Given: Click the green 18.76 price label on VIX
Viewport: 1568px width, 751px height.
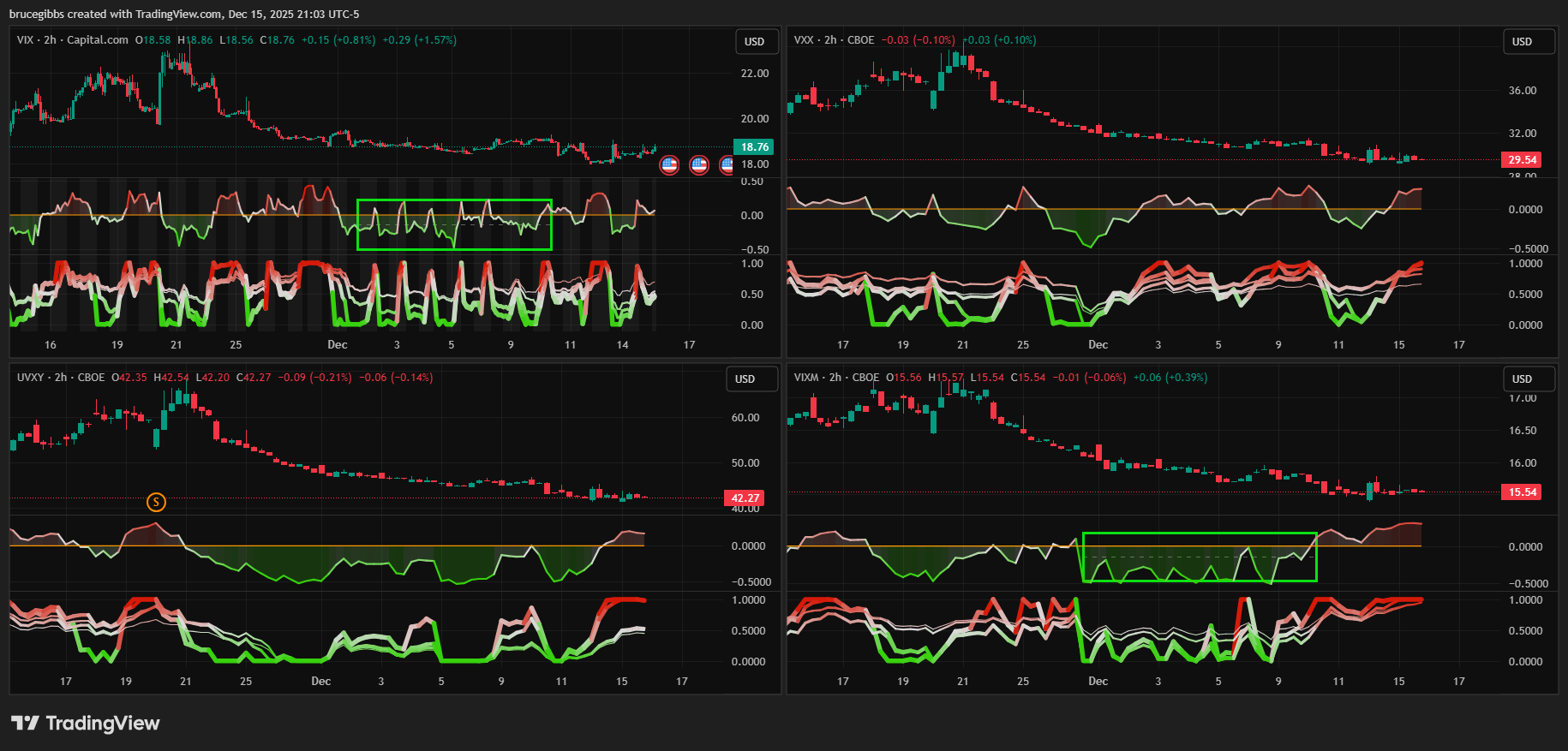Looking at the screenshot, I should [x=754, y=147].
